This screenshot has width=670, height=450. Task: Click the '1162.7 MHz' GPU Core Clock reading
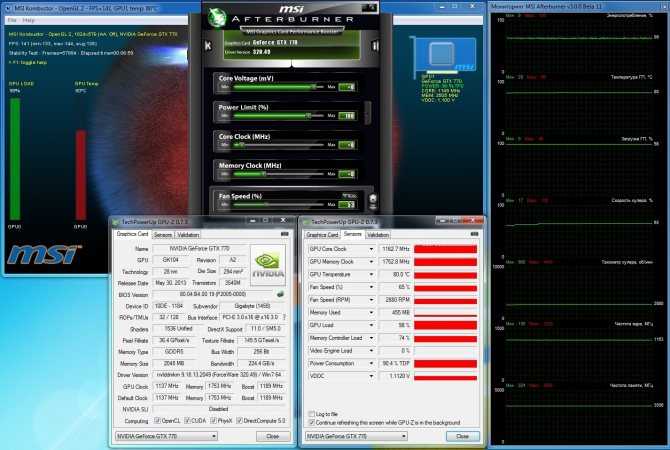[x=395, y=249]
